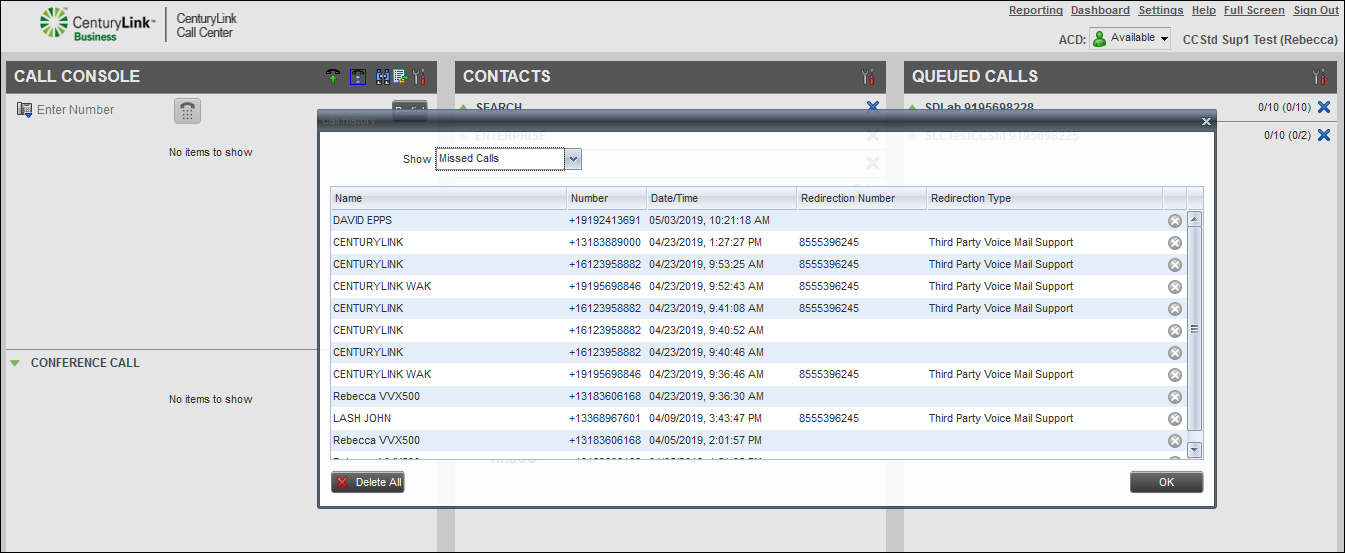Open the Settings link
The image size is (1345, 553).
[1161, 10]
